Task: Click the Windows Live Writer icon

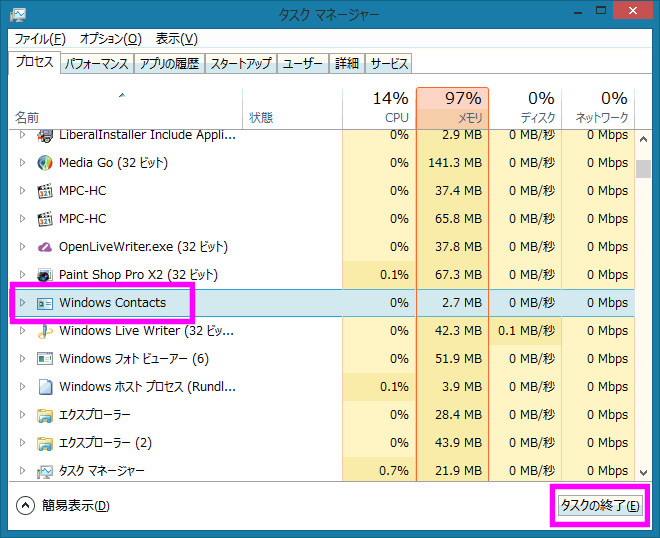Action: coord(45,330)
